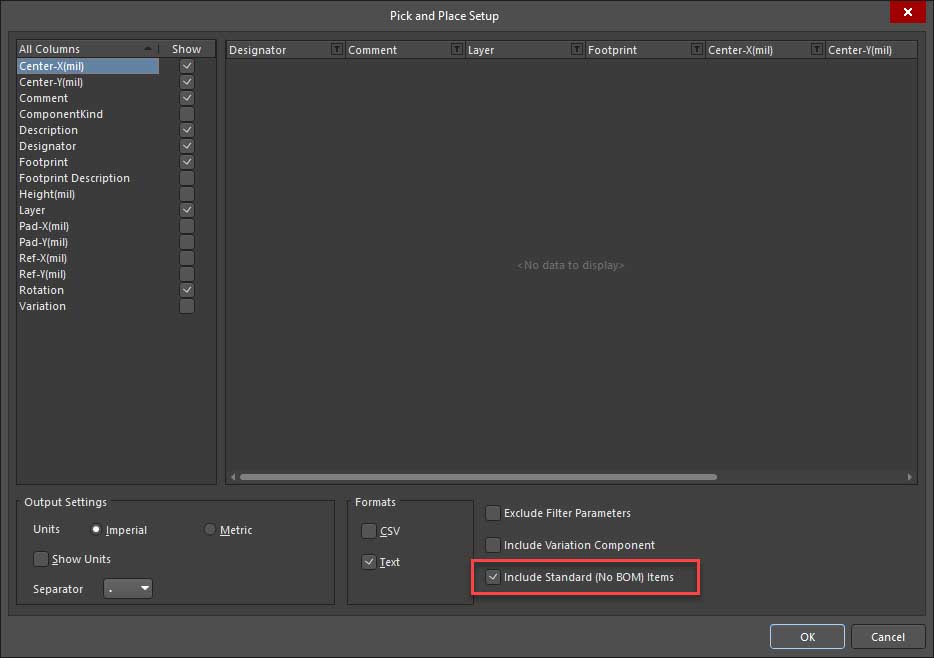Check the Exclude Filter Parameters option
Viewport: 934px width, 658px height.
(x=493, y=513)
